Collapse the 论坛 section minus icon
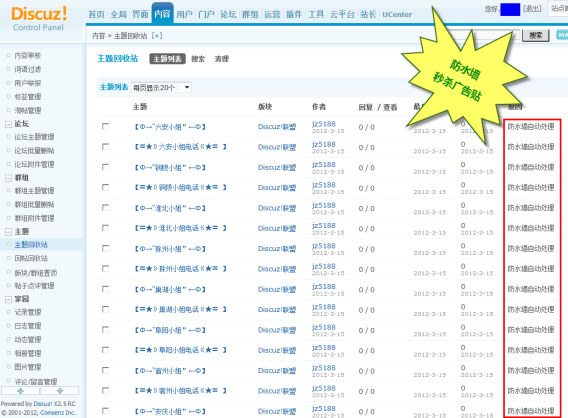568x418 pixels. pyautogui.click(x=8, y=124)
